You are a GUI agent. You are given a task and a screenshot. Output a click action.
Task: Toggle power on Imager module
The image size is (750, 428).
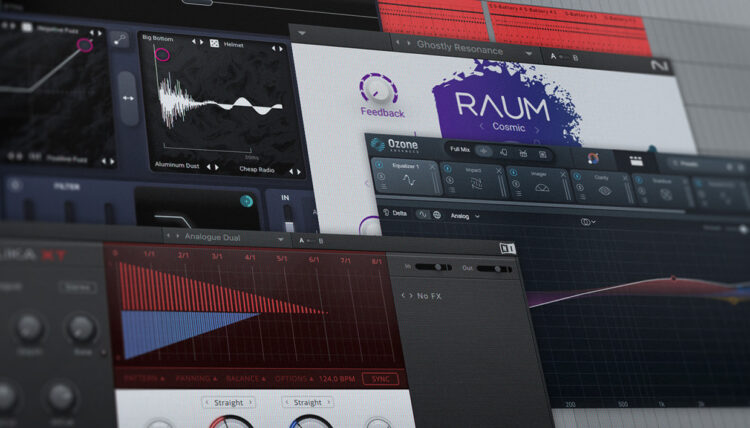pyautogui.click(x=514, y=173)
